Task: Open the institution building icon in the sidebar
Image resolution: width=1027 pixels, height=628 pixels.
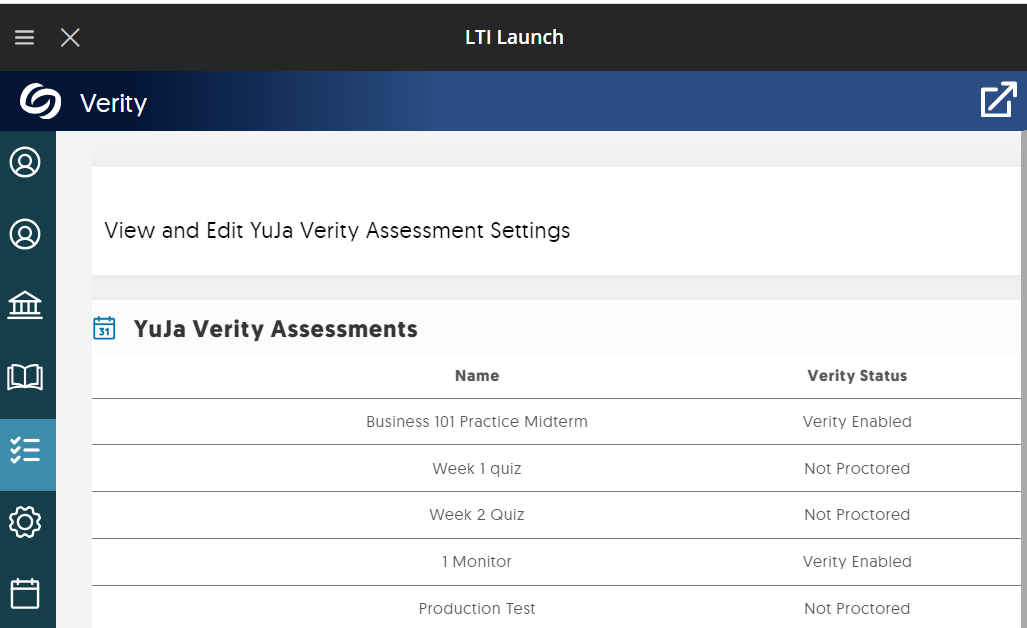Action: [x=25, y=305]
